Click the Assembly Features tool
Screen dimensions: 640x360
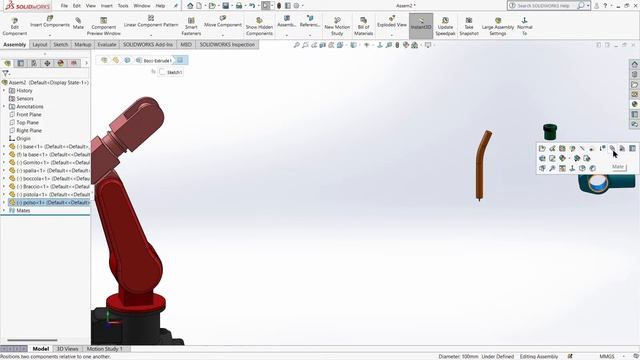(287, 22)
